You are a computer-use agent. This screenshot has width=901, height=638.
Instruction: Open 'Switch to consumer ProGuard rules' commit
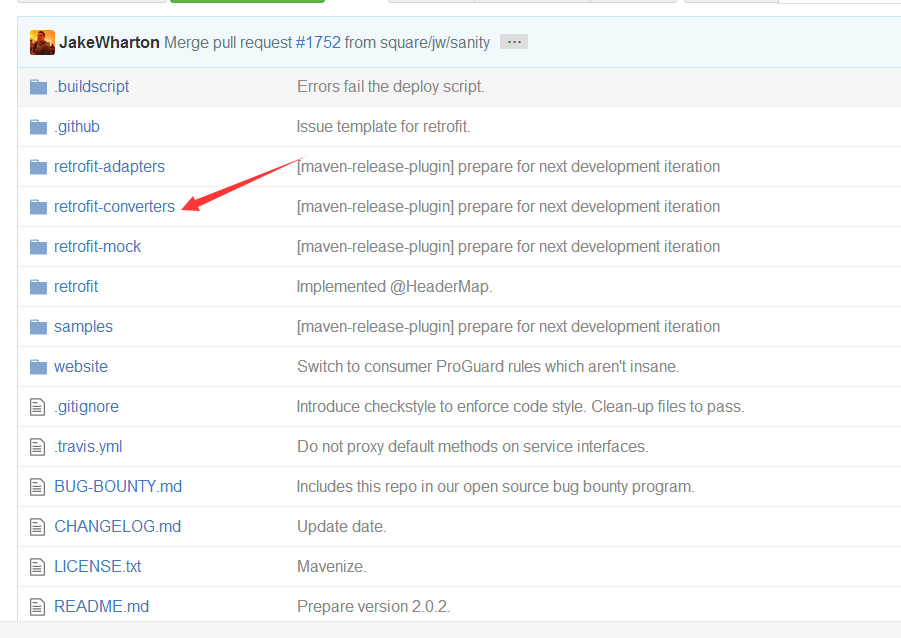pyautogui.click(x=488, y=367)
